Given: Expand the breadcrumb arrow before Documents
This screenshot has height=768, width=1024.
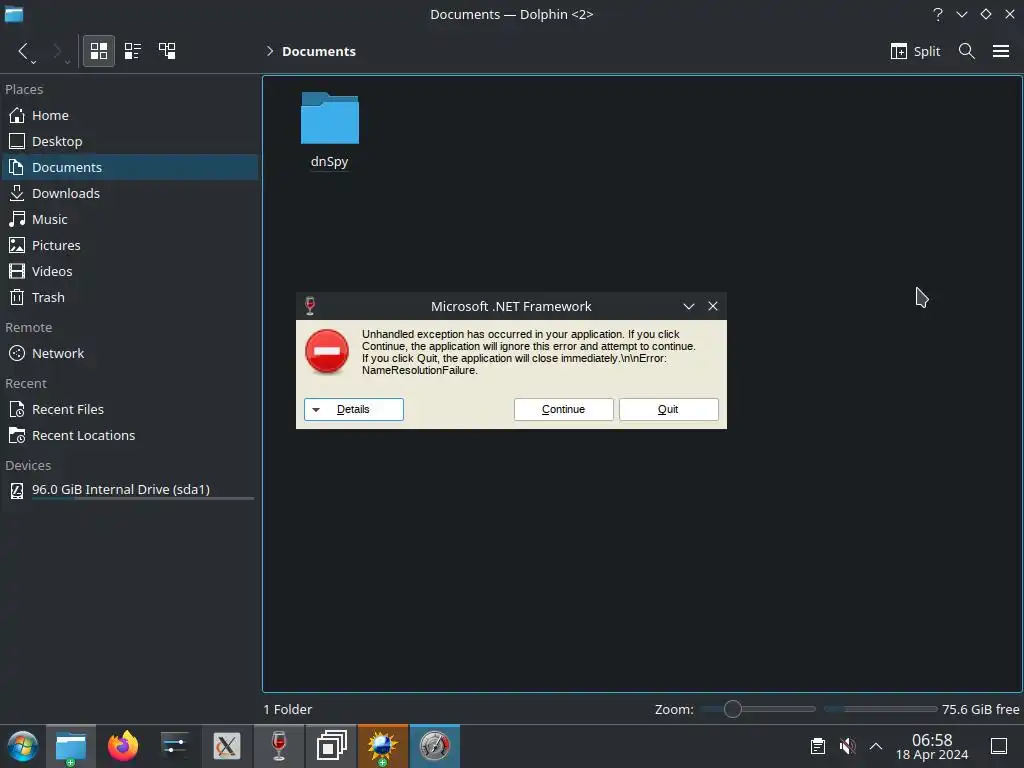Looking at the screenshot, I should point(270,51).
